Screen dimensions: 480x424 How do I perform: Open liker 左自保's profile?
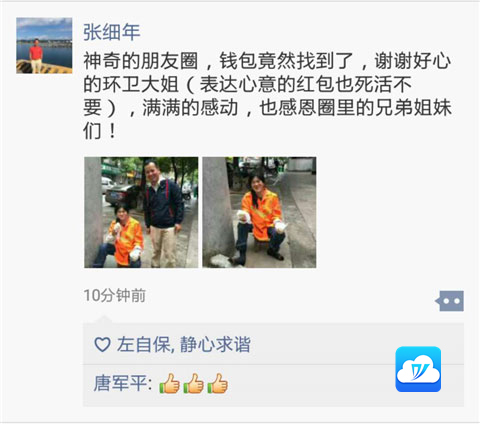point(144,344)
